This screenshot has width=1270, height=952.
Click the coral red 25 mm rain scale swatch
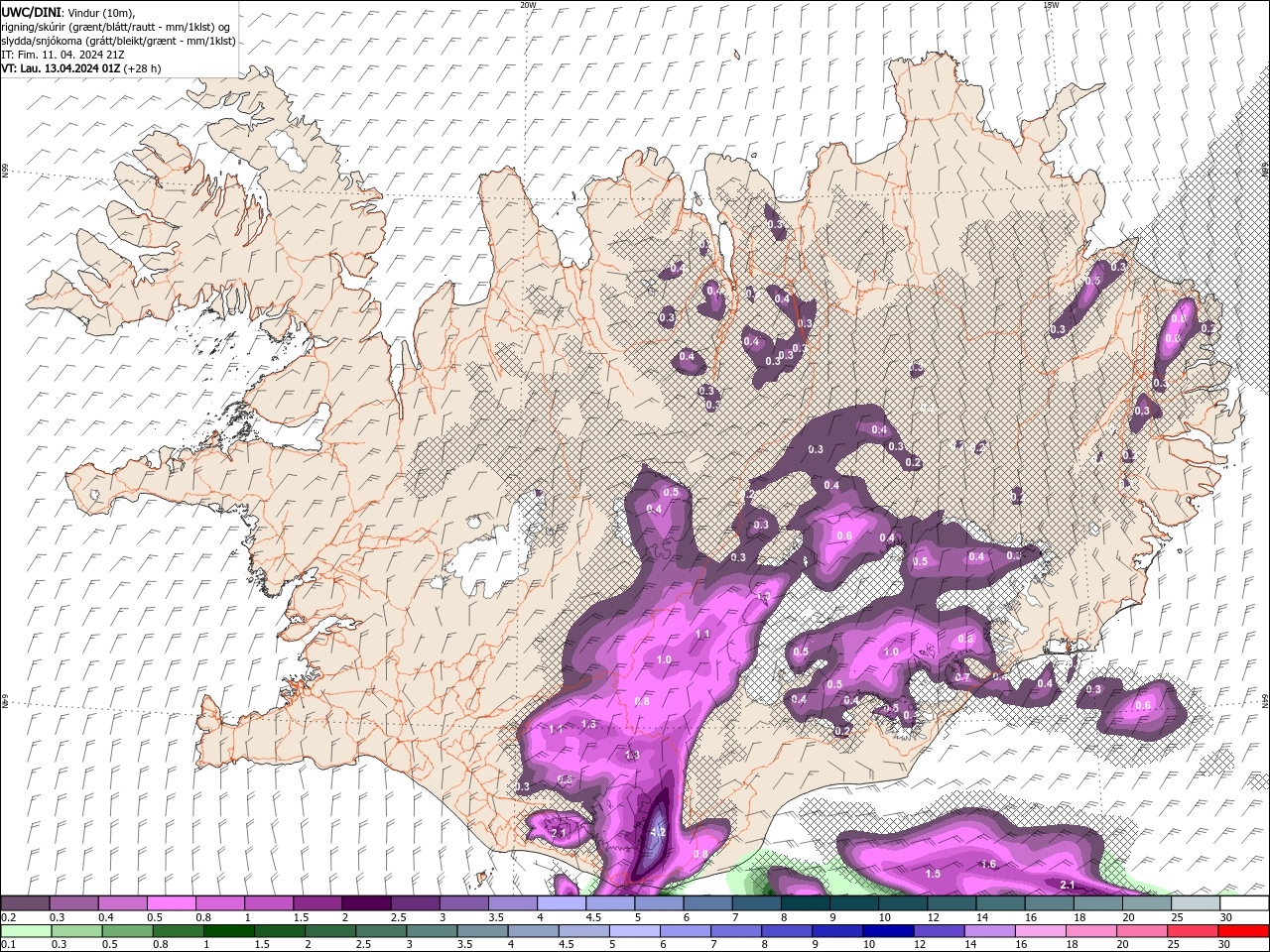click(x=1193, y=931)
